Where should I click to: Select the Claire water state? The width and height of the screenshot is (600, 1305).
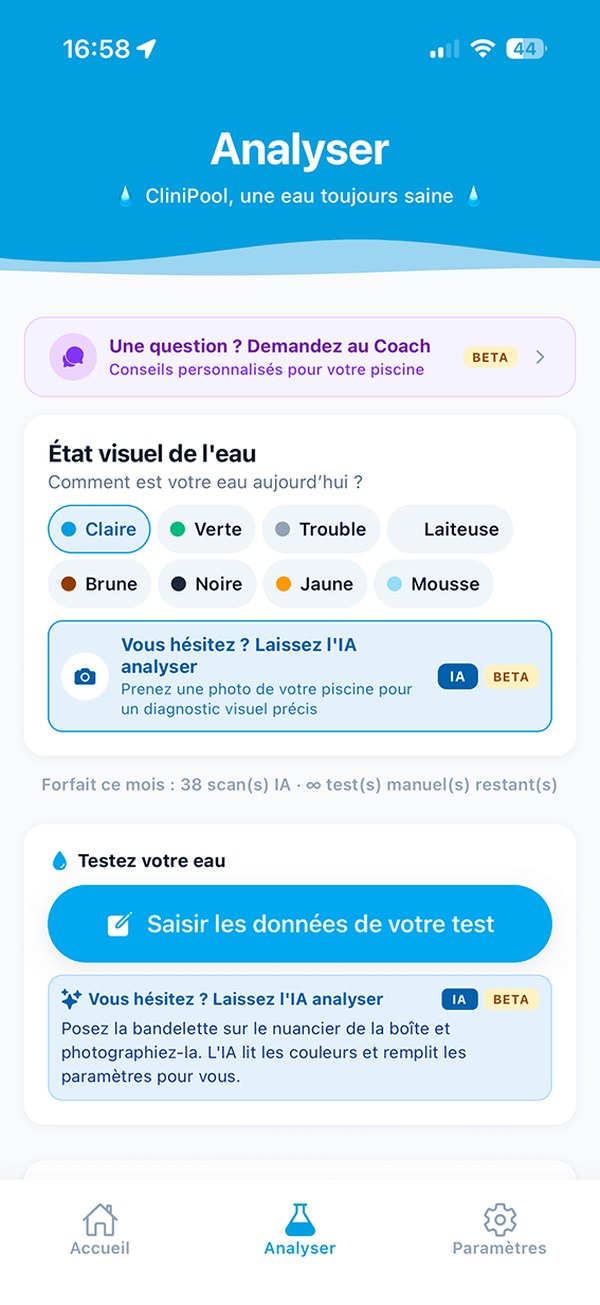pos(99,529)
